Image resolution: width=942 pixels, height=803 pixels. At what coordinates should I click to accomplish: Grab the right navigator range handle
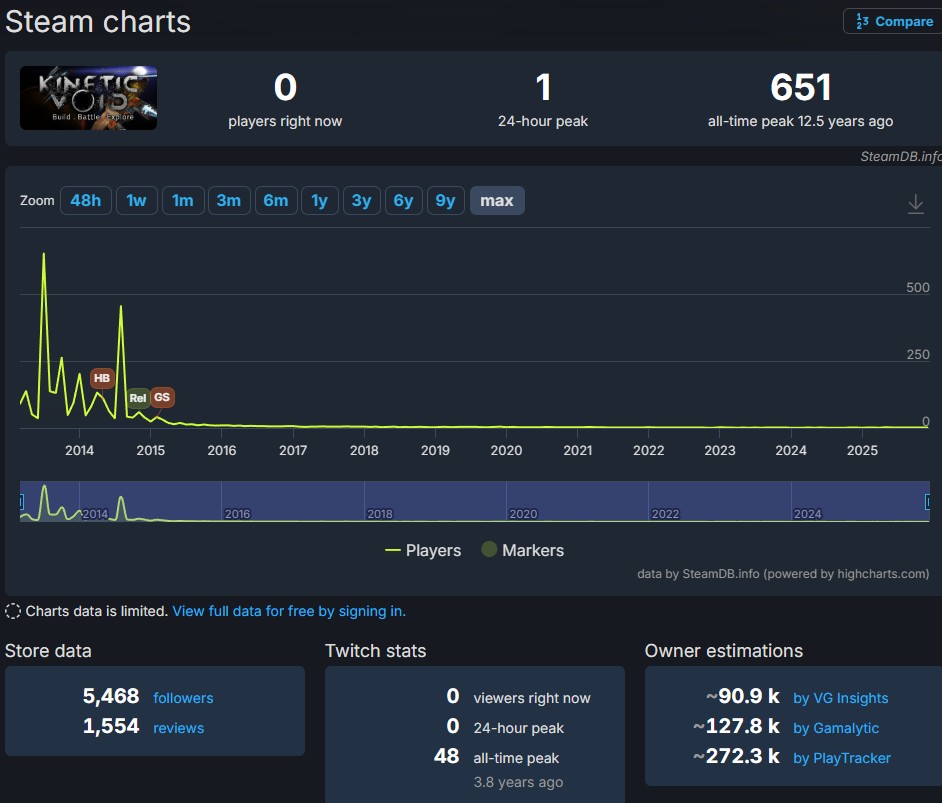[927, 501]
